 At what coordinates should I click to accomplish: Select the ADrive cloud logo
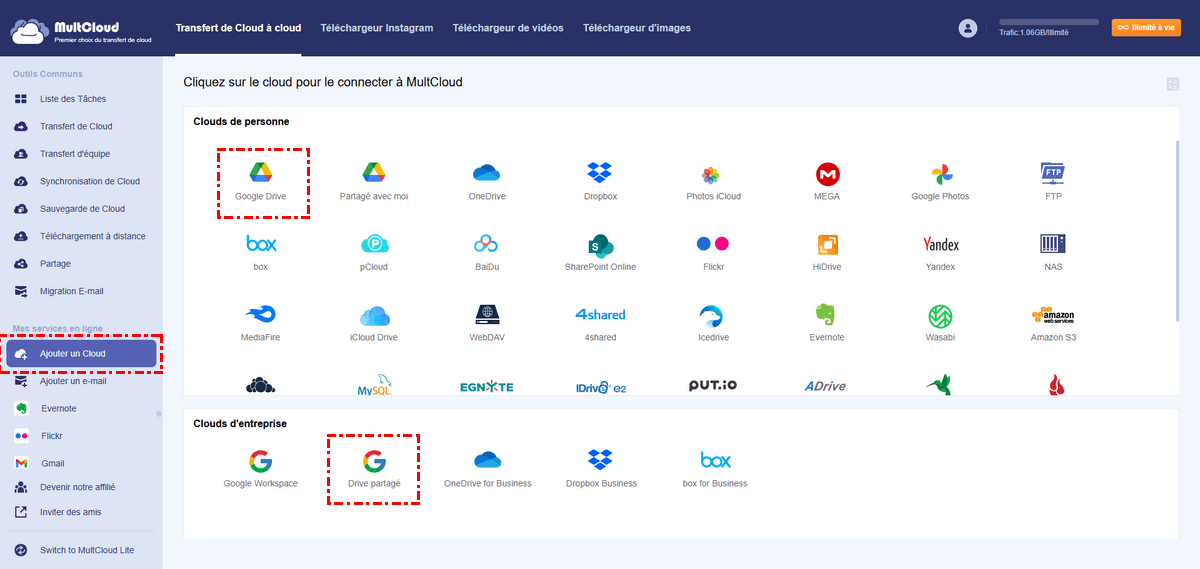tap(827, 386)
